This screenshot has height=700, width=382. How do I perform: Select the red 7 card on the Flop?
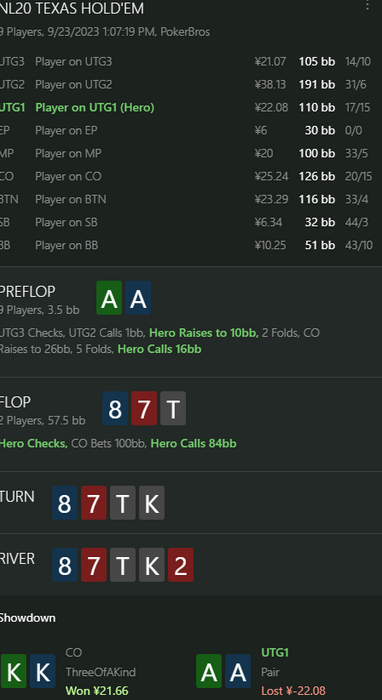point(144,408)
